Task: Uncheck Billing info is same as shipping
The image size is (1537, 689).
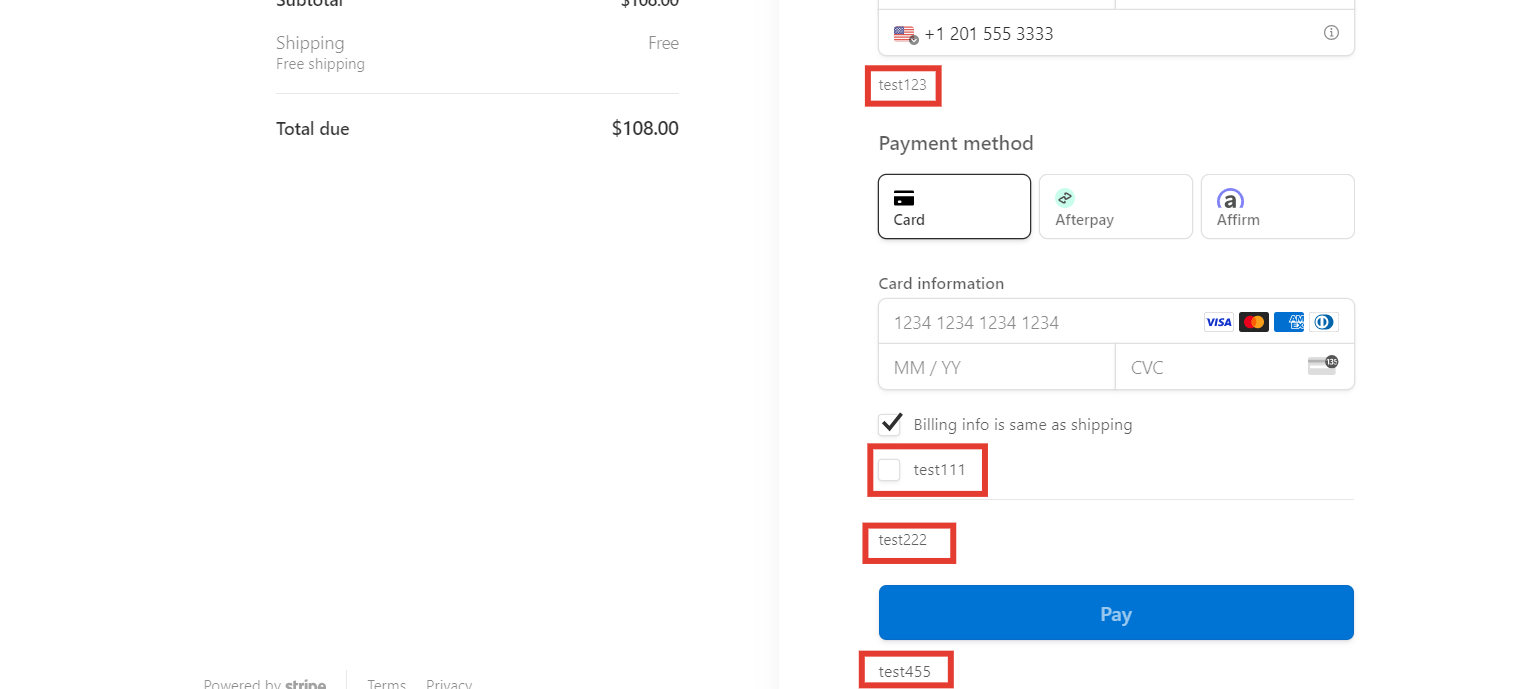Action: coord(890,424)
